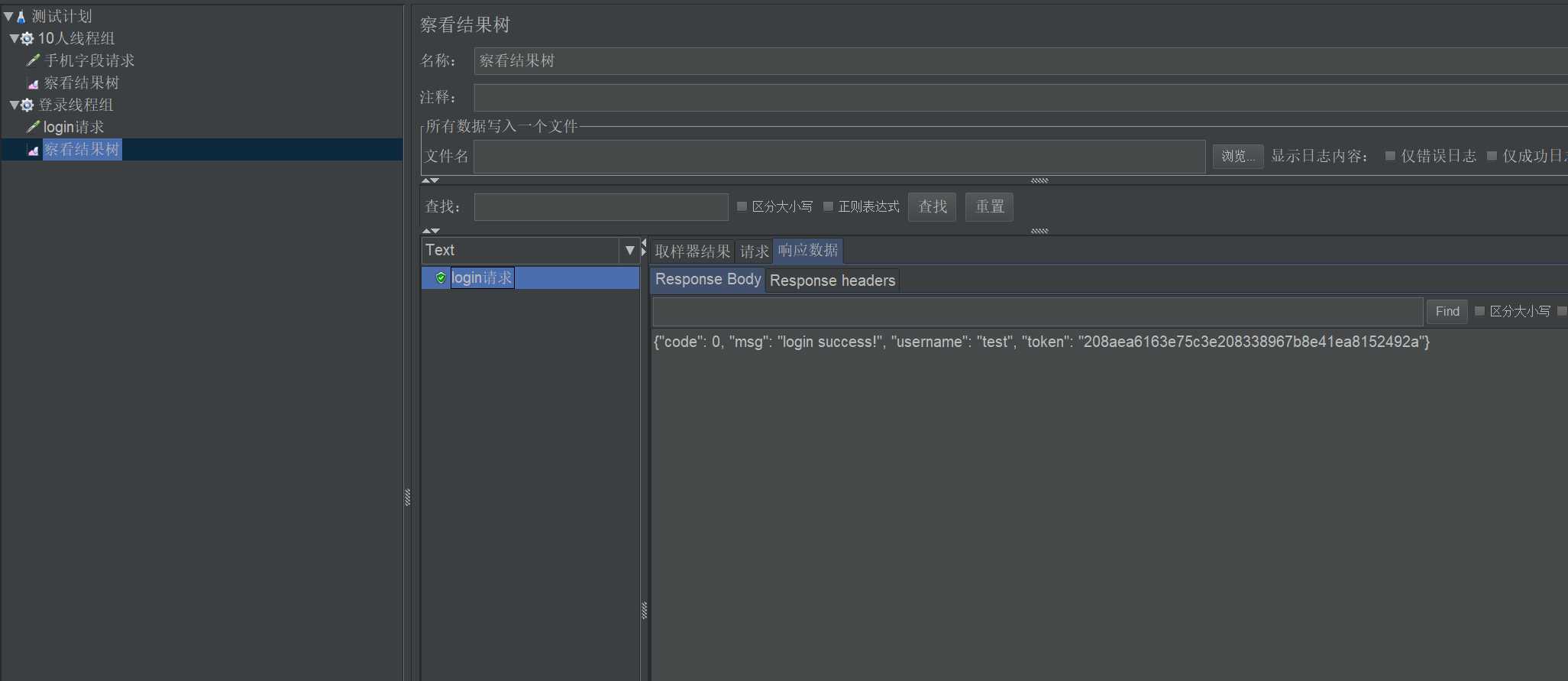Focus the 查找 search text field
This screenshot has height=681, width=1568.
tap(601, 206)
